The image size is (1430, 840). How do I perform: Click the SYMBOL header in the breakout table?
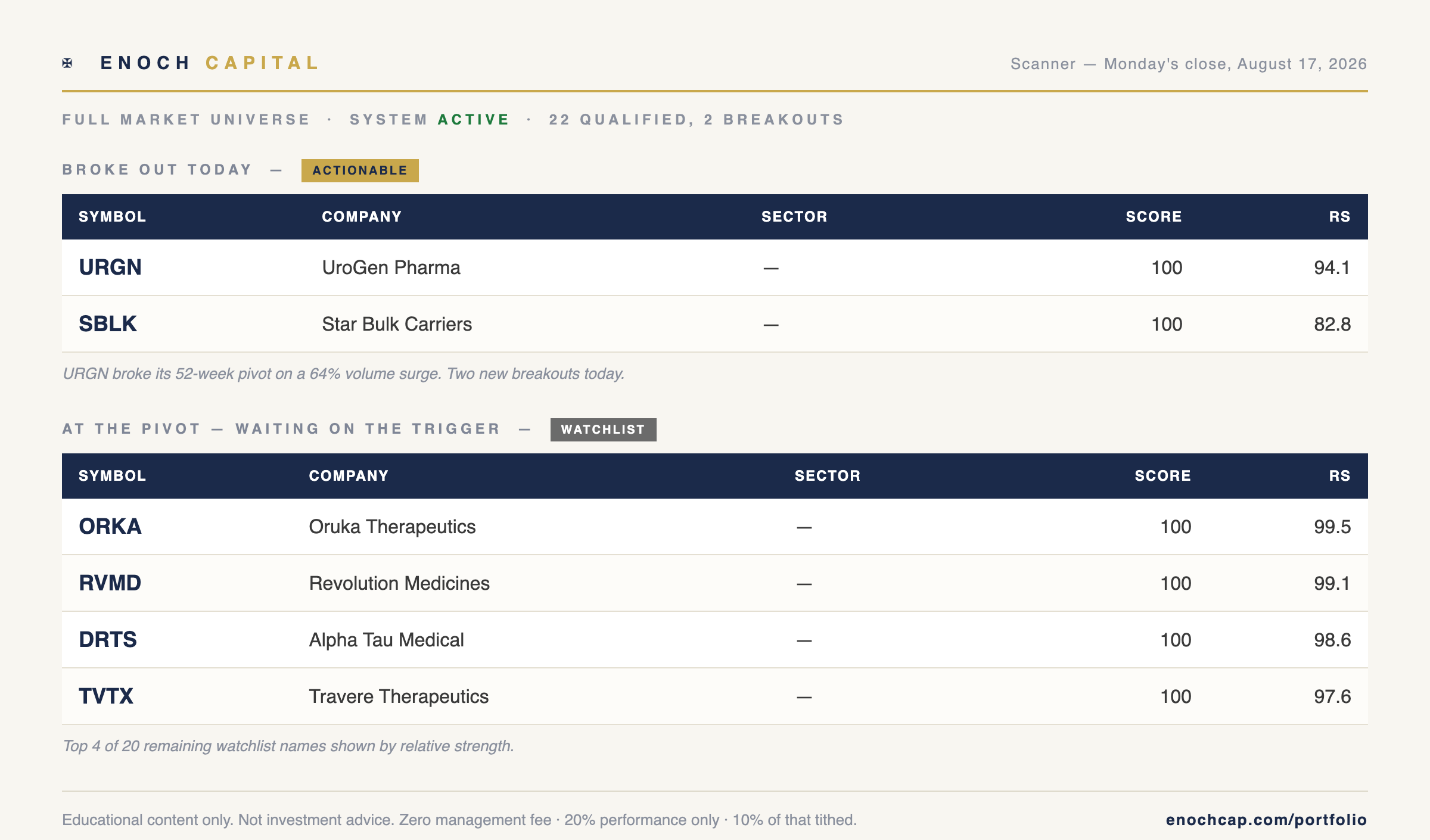pos(113,216)
